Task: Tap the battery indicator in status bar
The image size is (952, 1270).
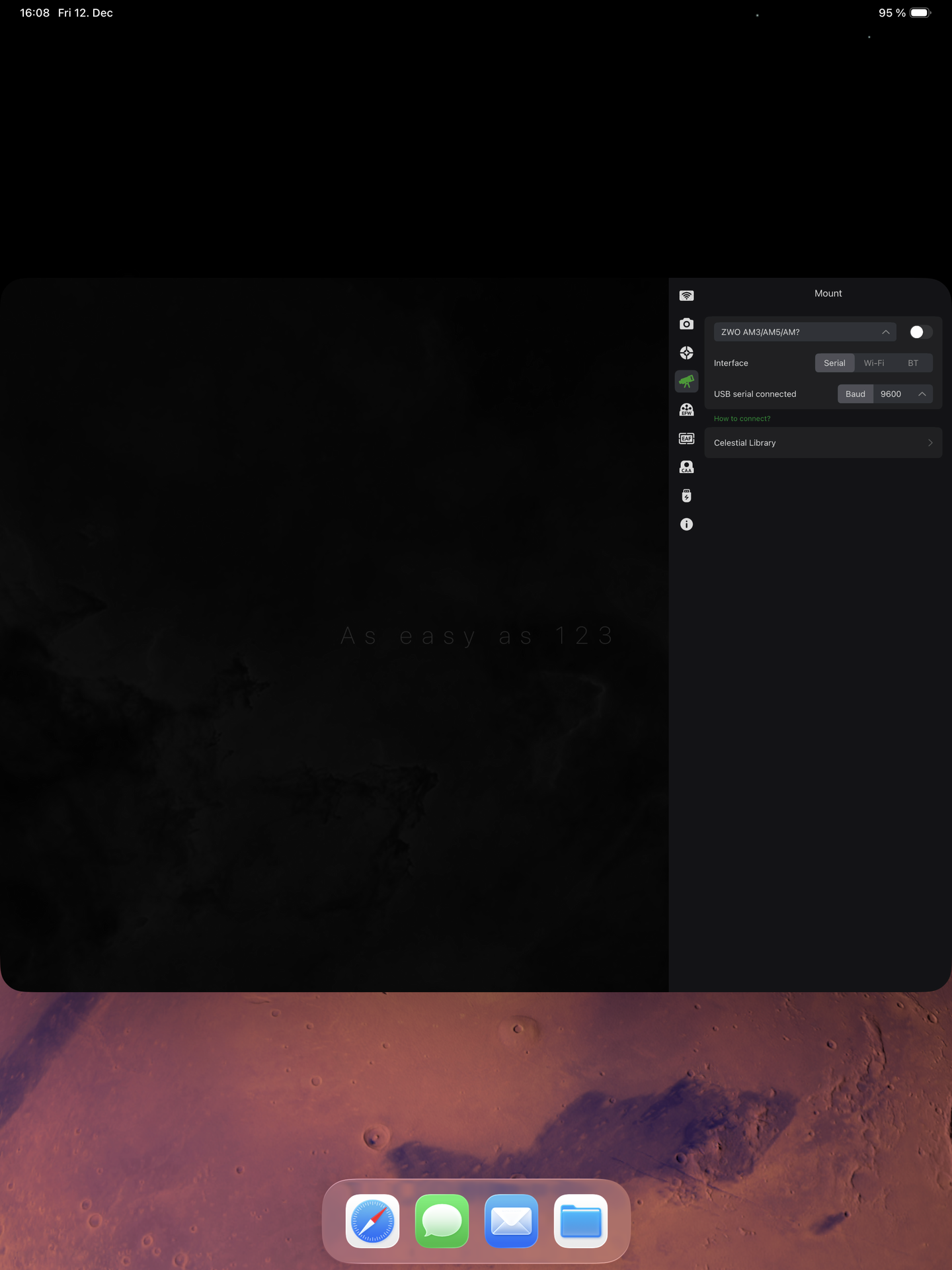Action: tap(920, 13)
